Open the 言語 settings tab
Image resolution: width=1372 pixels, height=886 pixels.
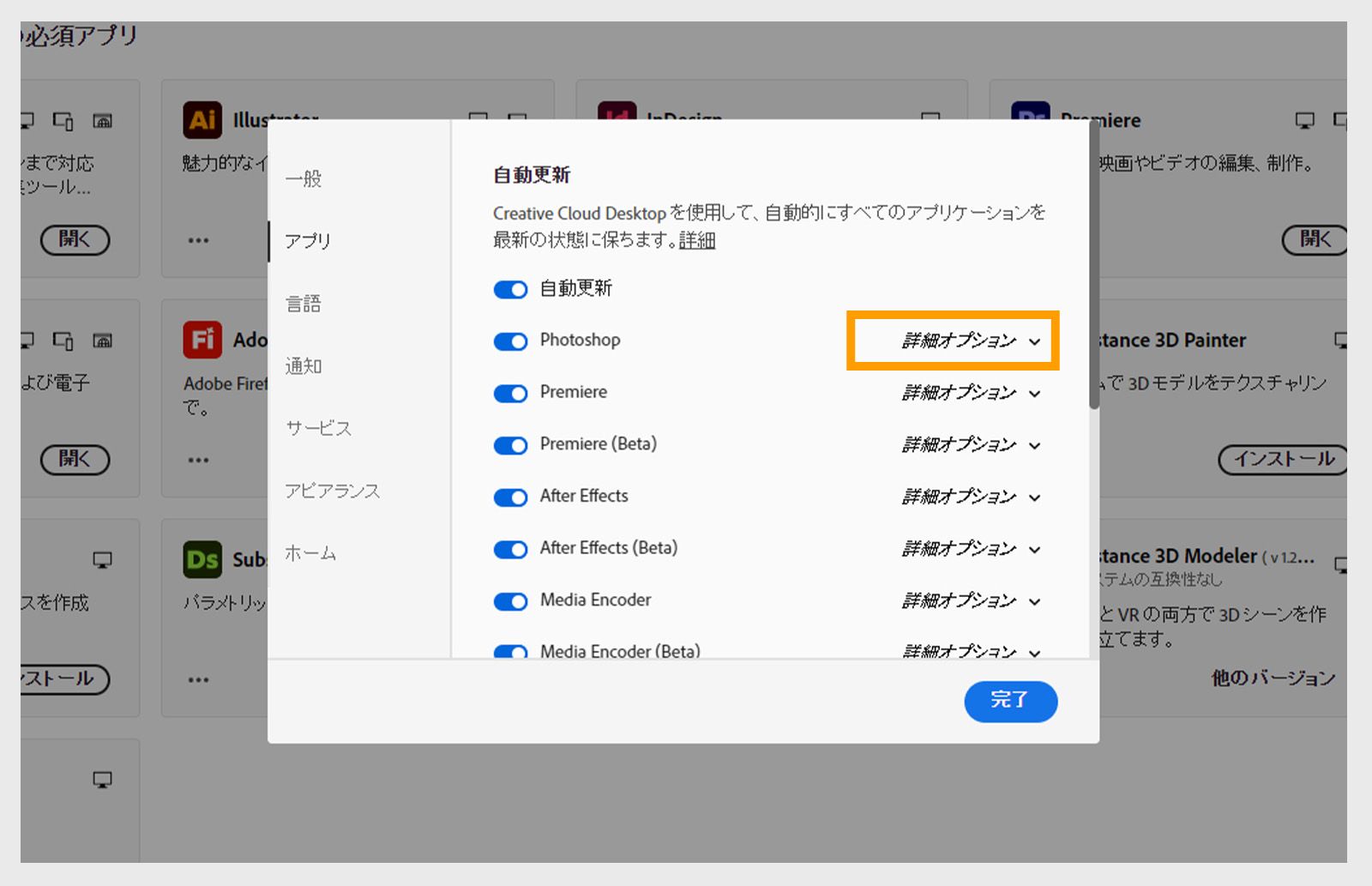(304, 304)
